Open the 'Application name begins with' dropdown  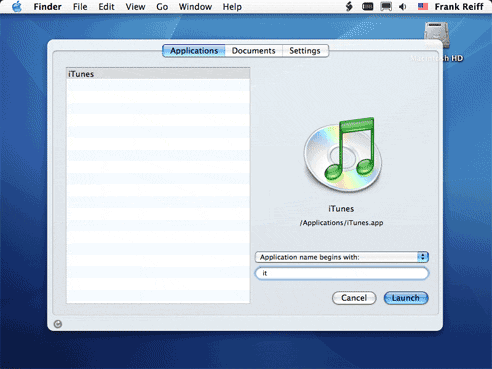click(341, 257)
